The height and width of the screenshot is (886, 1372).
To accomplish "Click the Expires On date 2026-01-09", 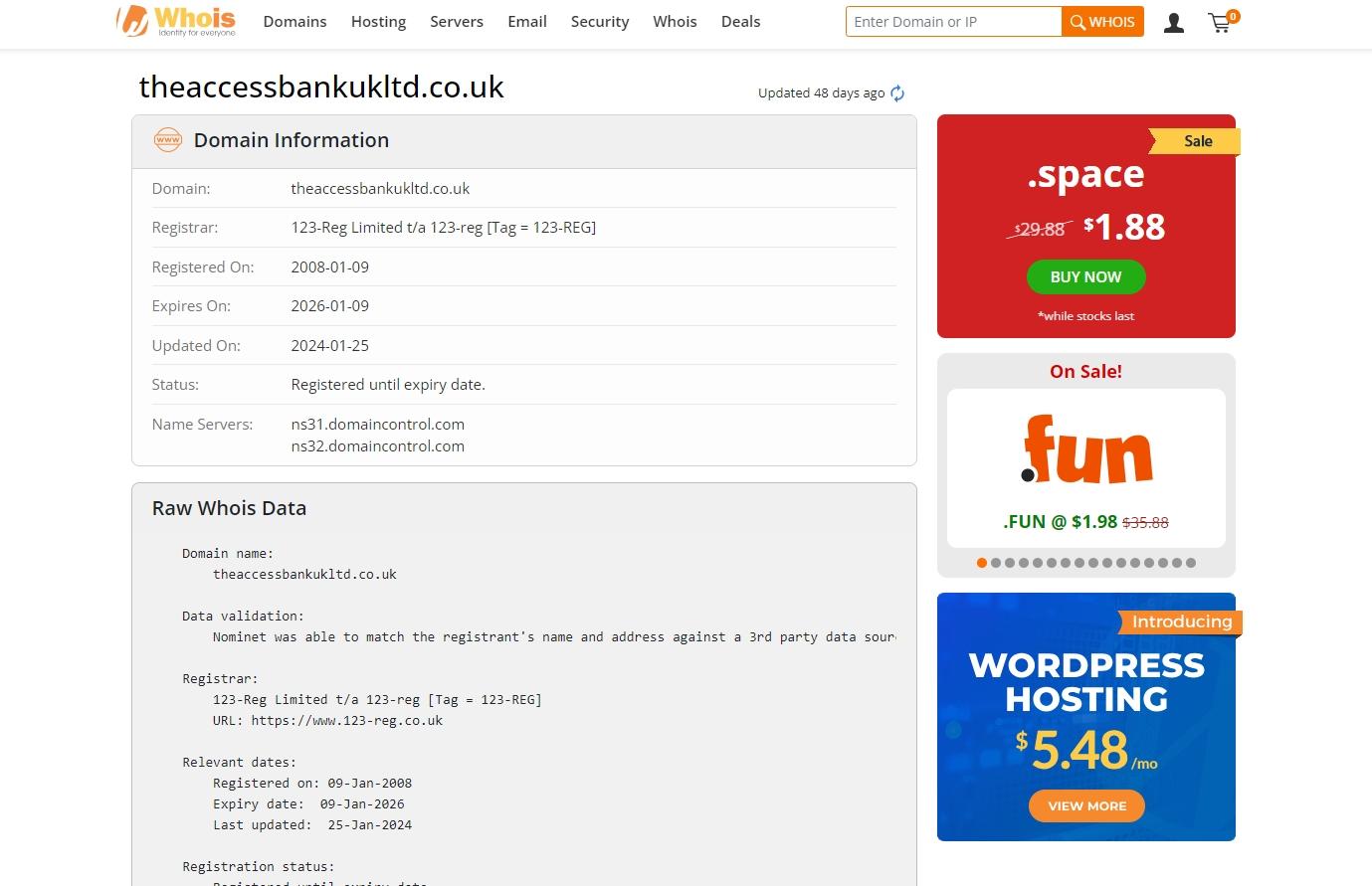I will coord(329,306).
